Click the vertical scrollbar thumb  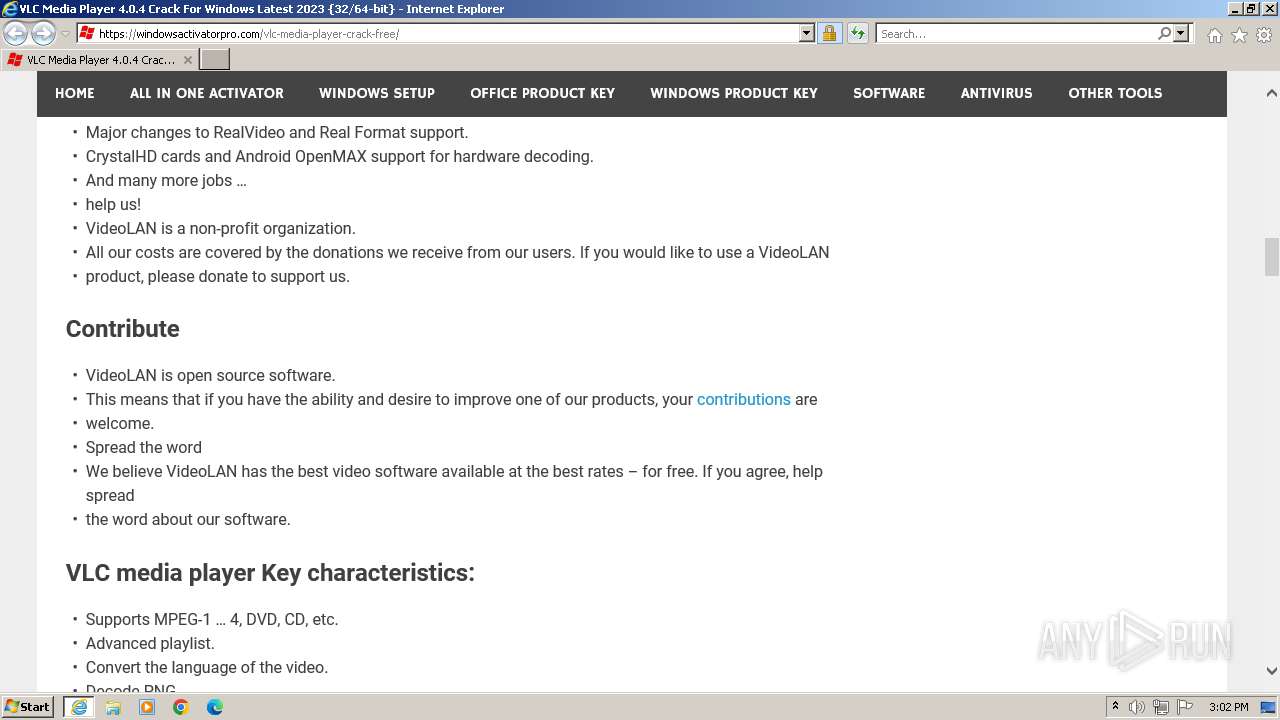[1271, 256]
